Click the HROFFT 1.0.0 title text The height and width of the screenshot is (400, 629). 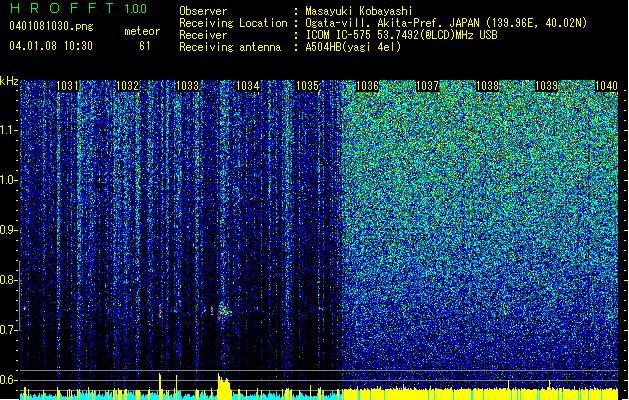78,8
